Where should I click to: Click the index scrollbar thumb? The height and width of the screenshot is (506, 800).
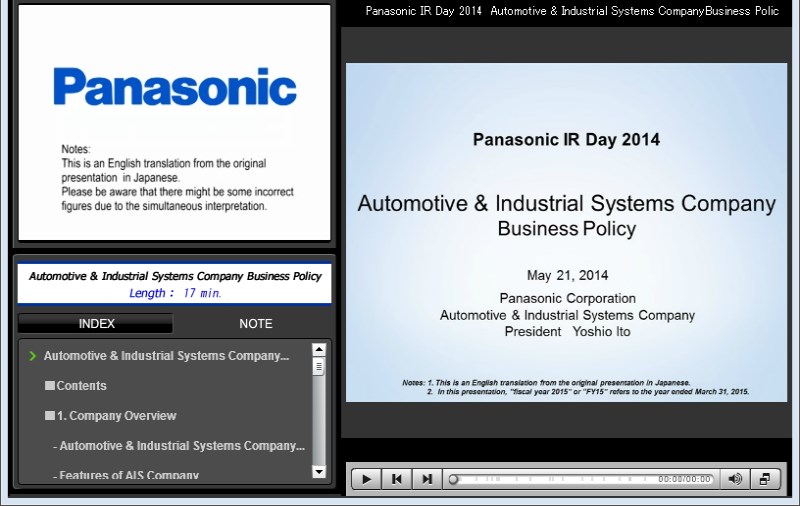click(x=319, y=367)
